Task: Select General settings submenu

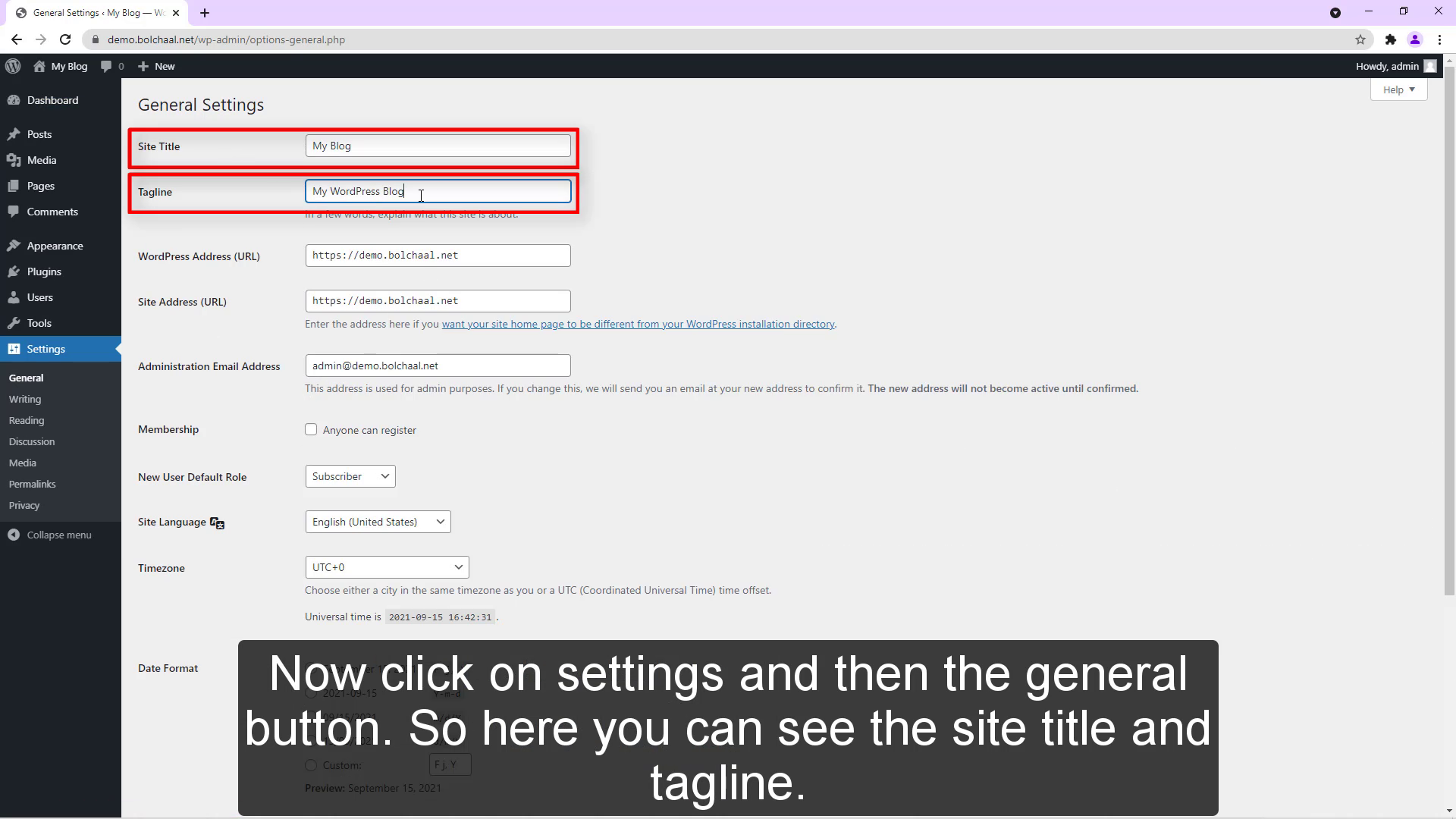Action: click(26, 378)
